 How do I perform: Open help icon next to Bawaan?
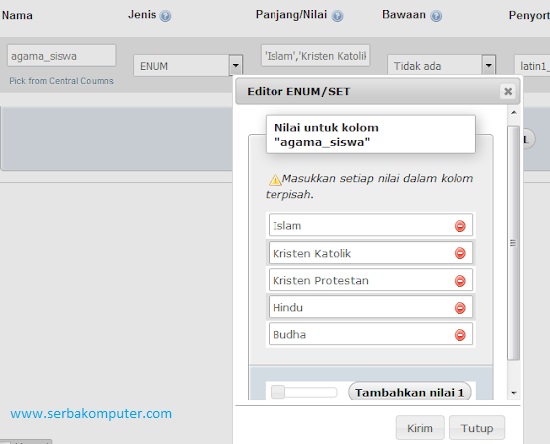(436, 16)
